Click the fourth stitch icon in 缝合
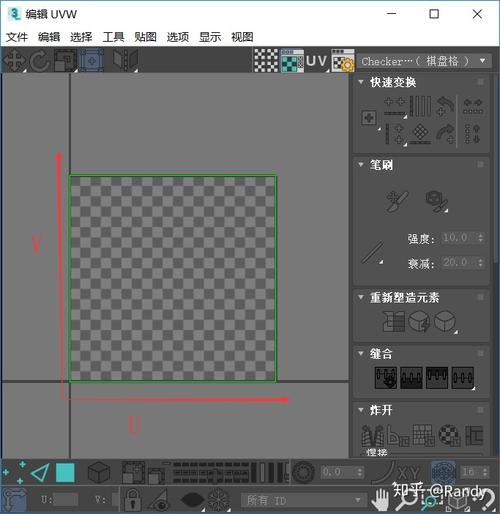Screen dimensions: 500x514 click(x=463, y=378)
